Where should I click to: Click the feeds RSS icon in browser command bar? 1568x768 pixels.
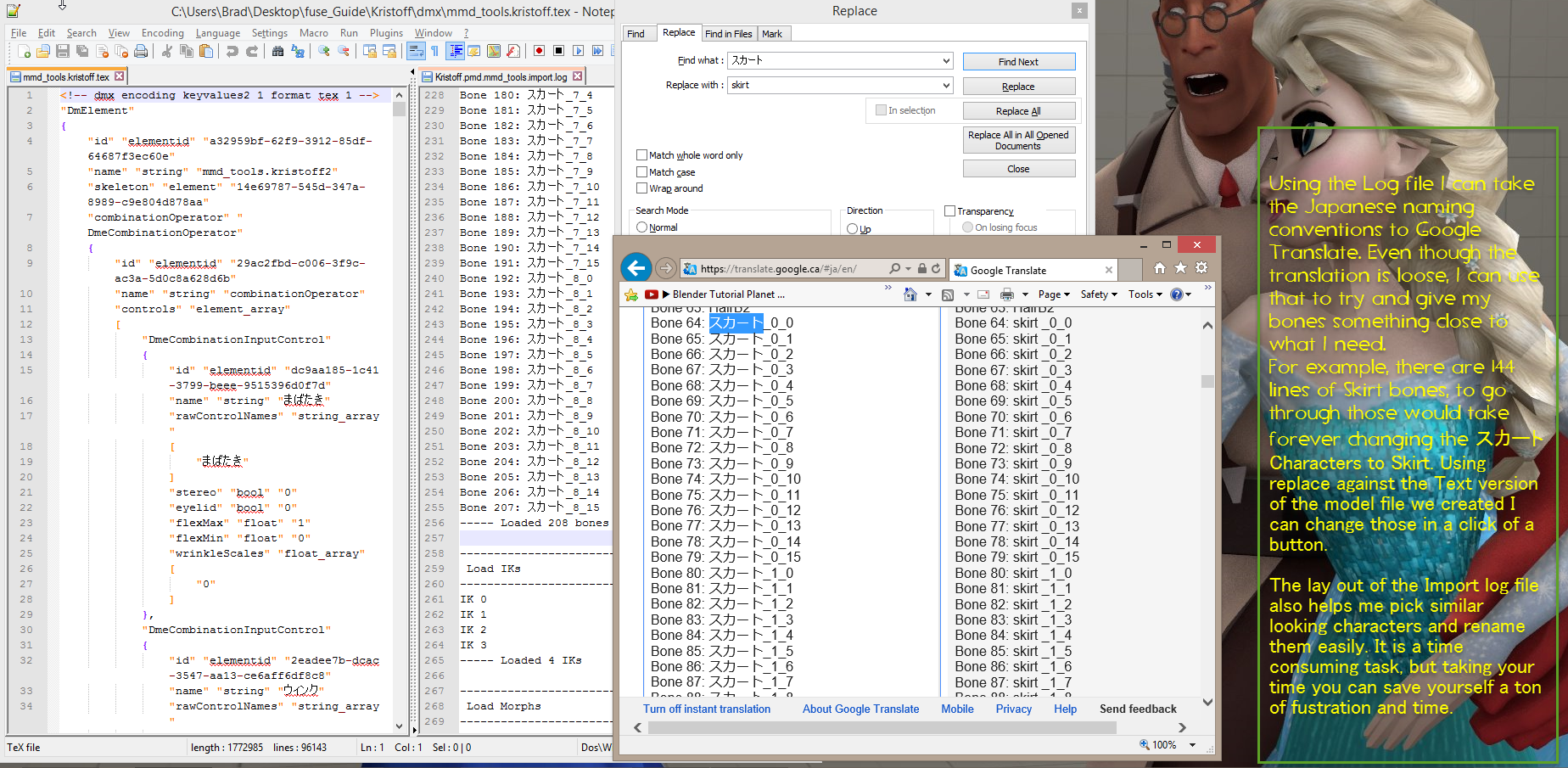point(948,294)
